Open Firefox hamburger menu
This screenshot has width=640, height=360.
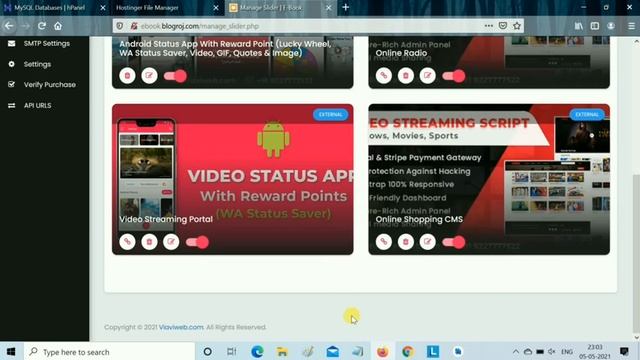click(x=631, y=26)
